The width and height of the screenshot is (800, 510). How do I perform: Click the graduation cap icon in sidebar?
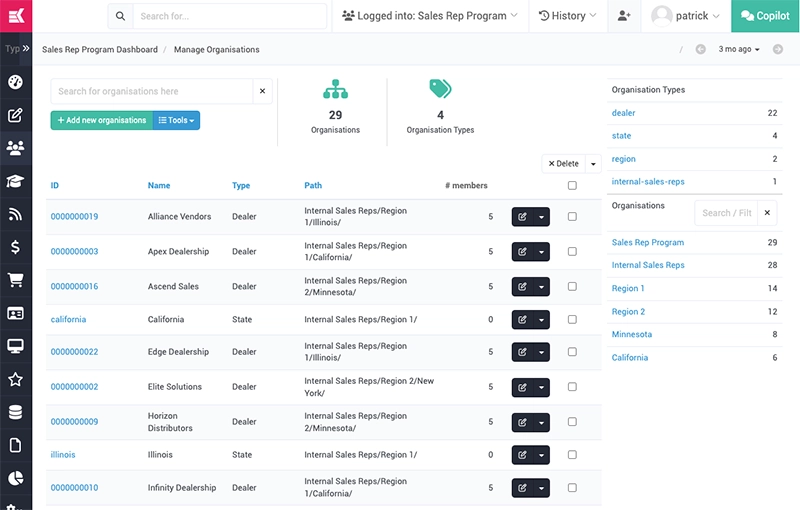click(15, 181)
